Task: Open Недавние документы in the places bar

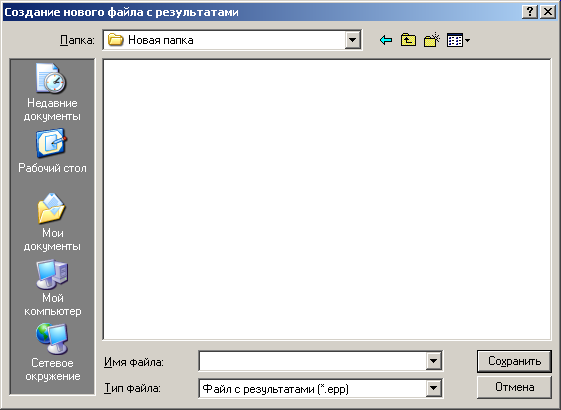Action: (52, 92)
